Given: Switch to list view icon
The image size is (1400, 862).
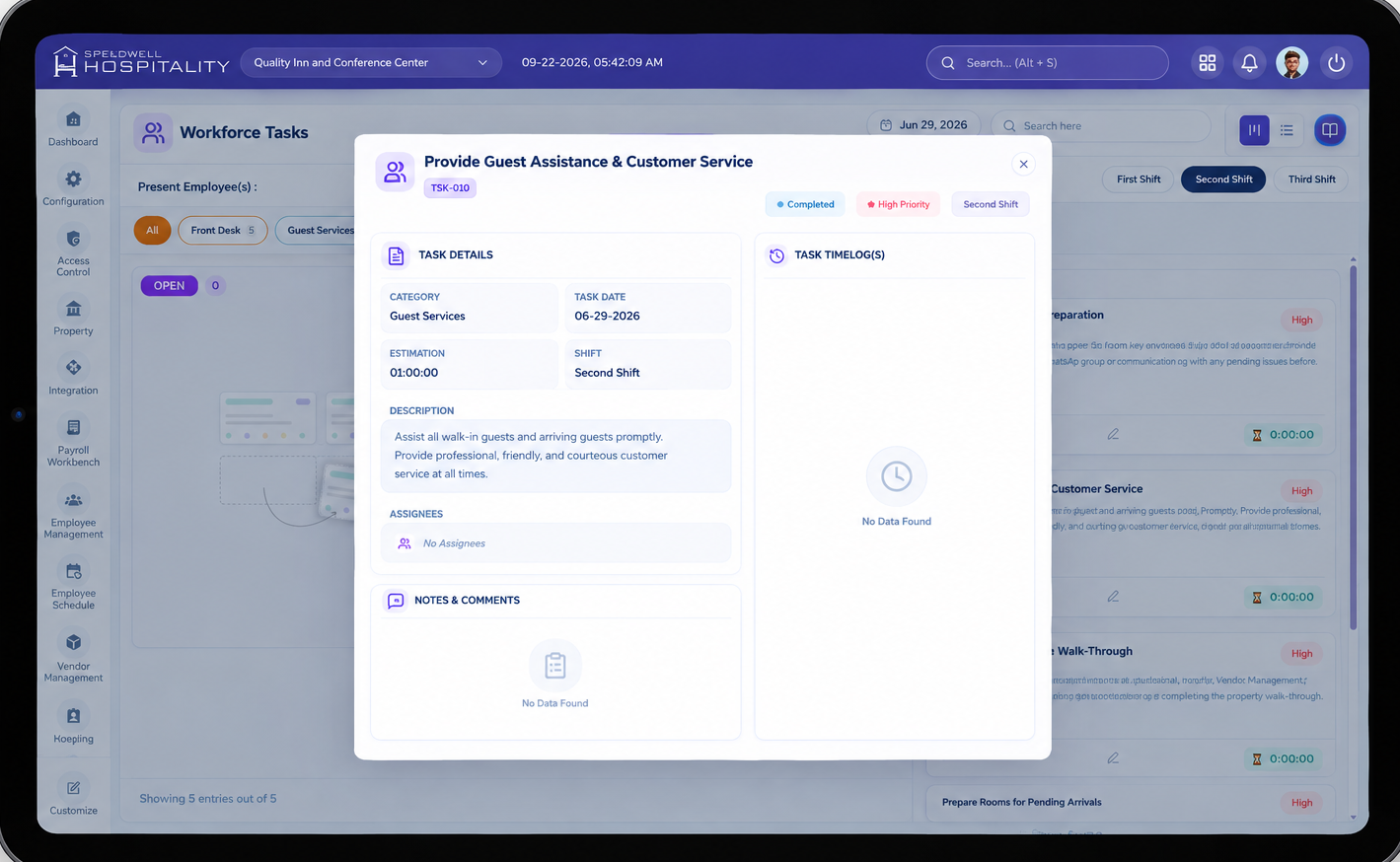Looking at the screenshot, I should (x=1287, y=130).
